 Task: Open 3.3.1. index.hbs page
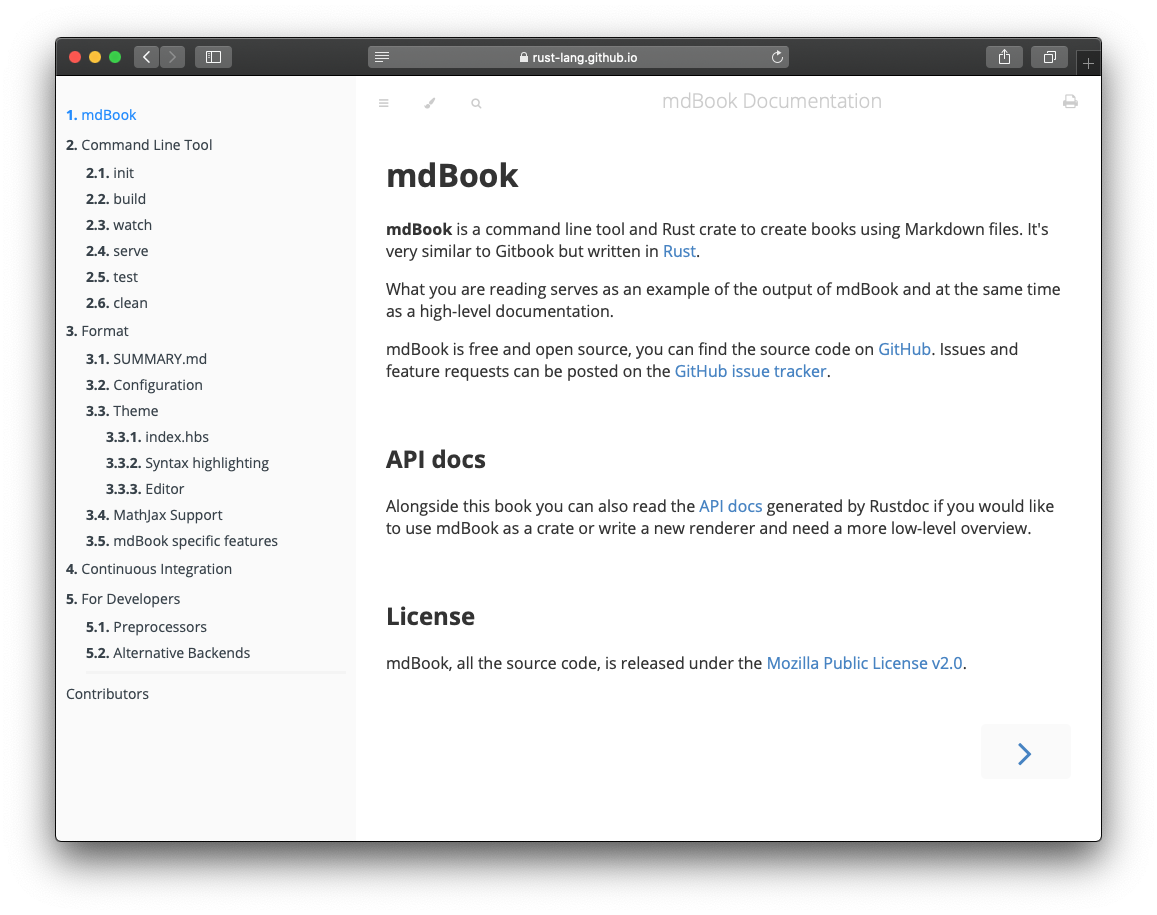tap(157, 437)
